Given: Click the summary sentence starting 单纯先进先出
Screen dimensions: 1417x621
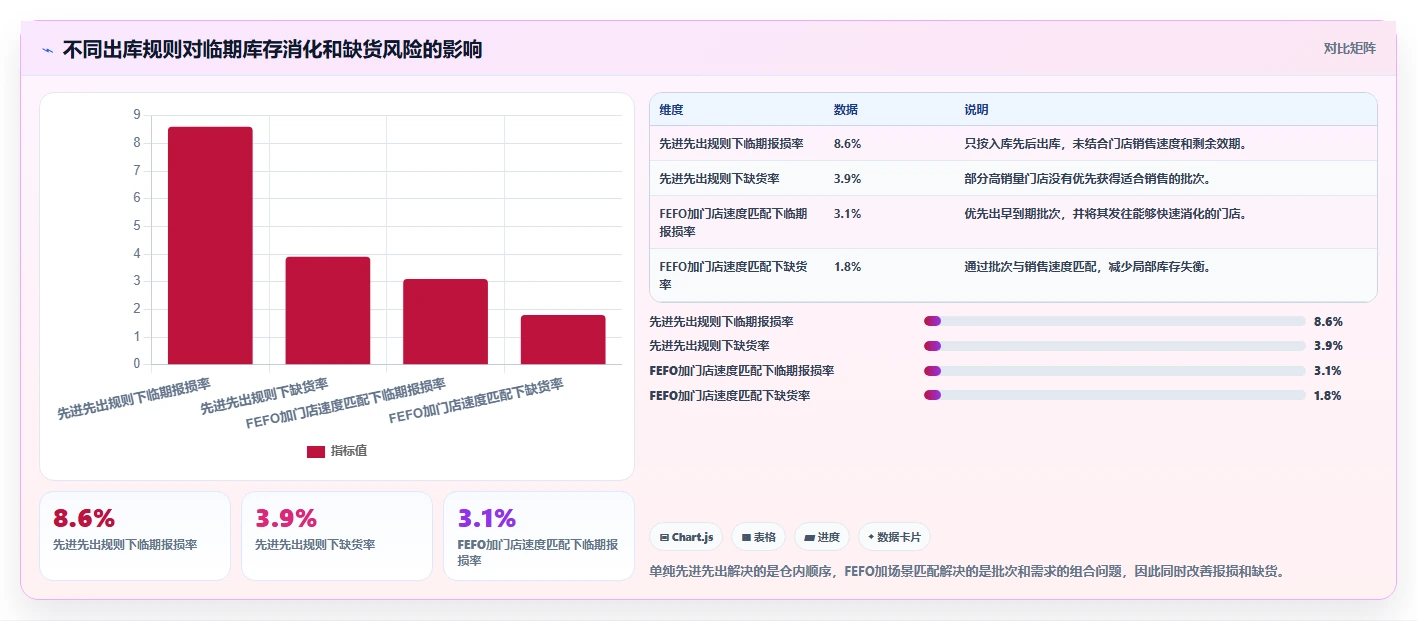Looking at the screenshot, I should 966,572.
